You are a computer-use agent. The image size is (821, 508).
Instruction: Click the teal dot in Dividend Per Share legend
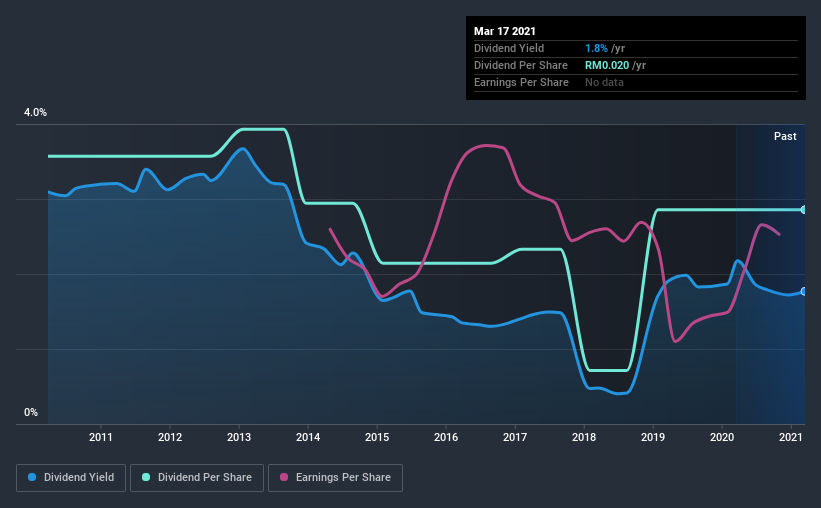tap(146, 477)
